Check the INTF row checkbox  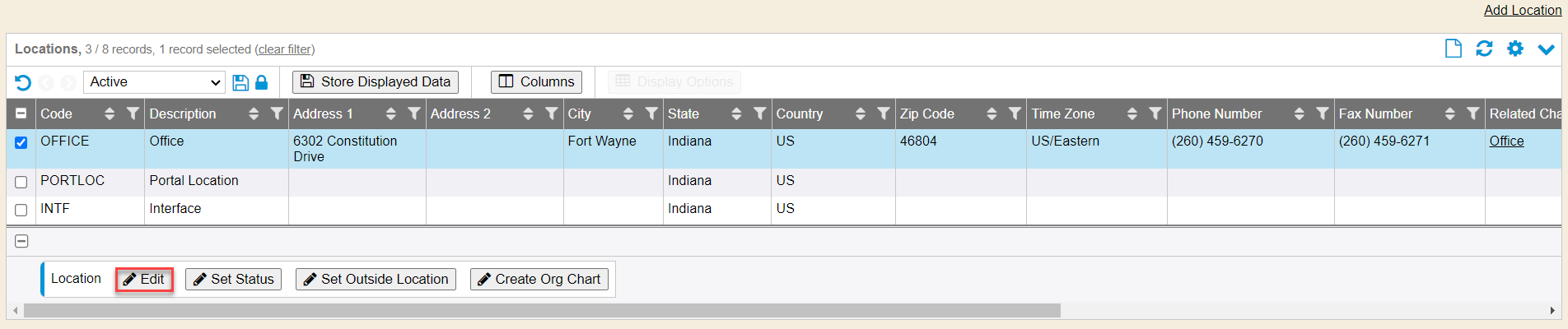(21, 210)
